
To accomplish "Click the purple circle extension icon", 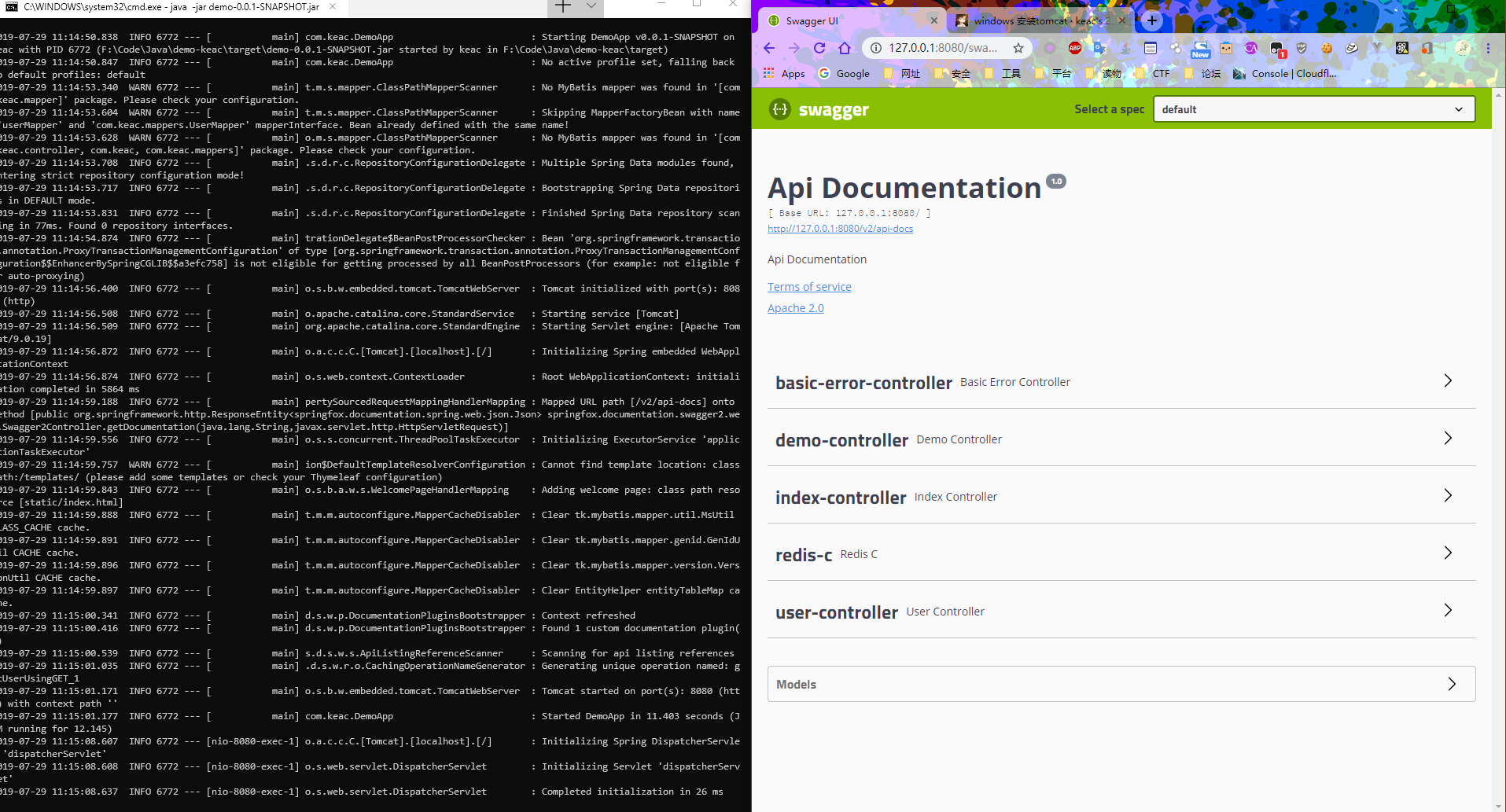I will [x=1050, y=48].
